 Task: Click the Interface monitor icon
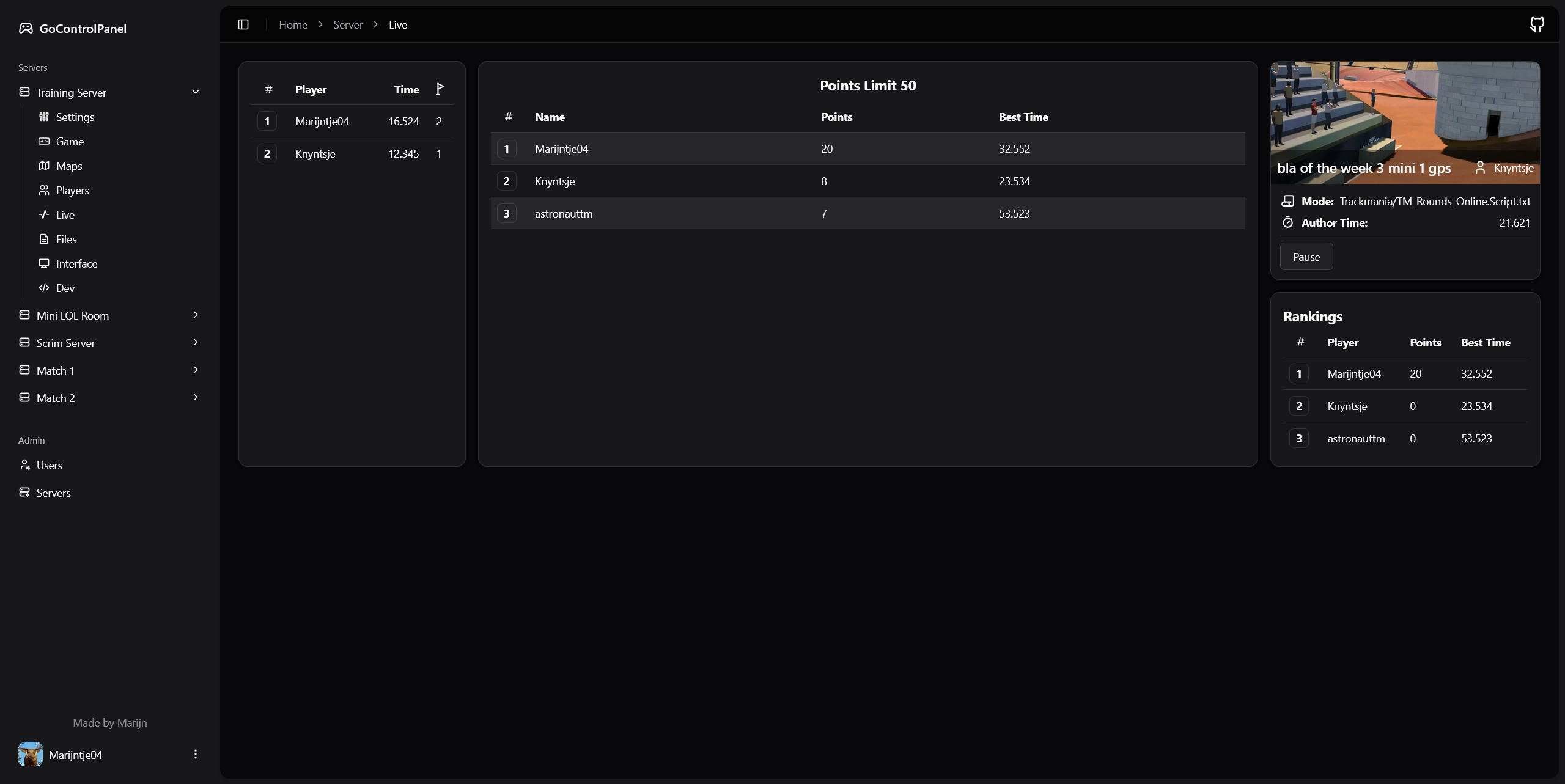coord(44,263)
